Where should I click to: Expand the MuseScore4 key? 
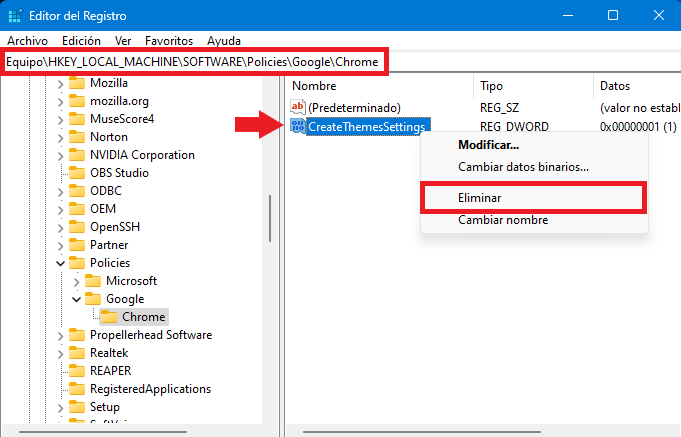click(x=60, y=120)
